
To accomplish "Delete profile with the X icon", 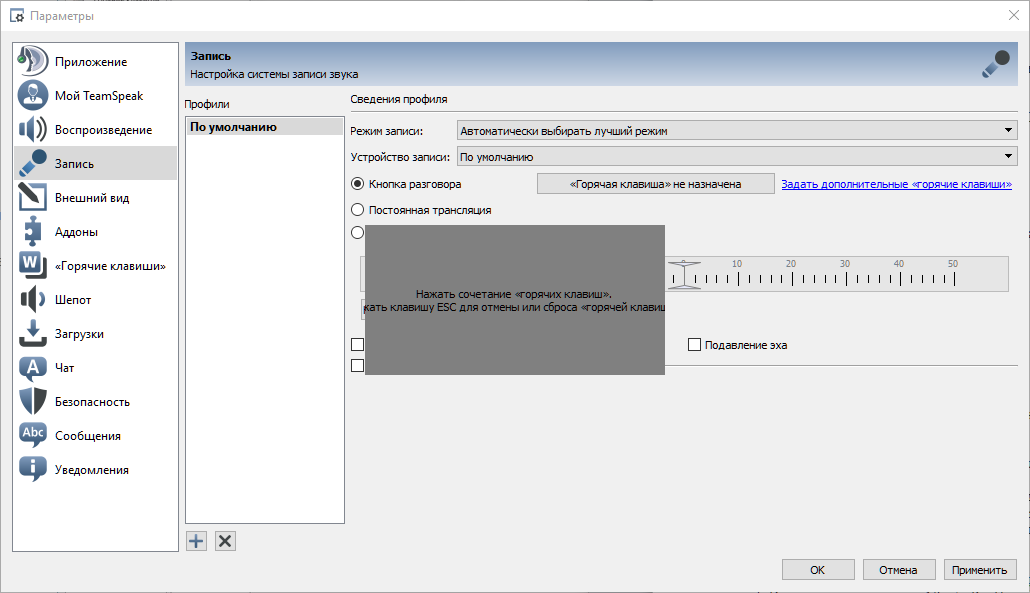I will click(x=225, y=541).
